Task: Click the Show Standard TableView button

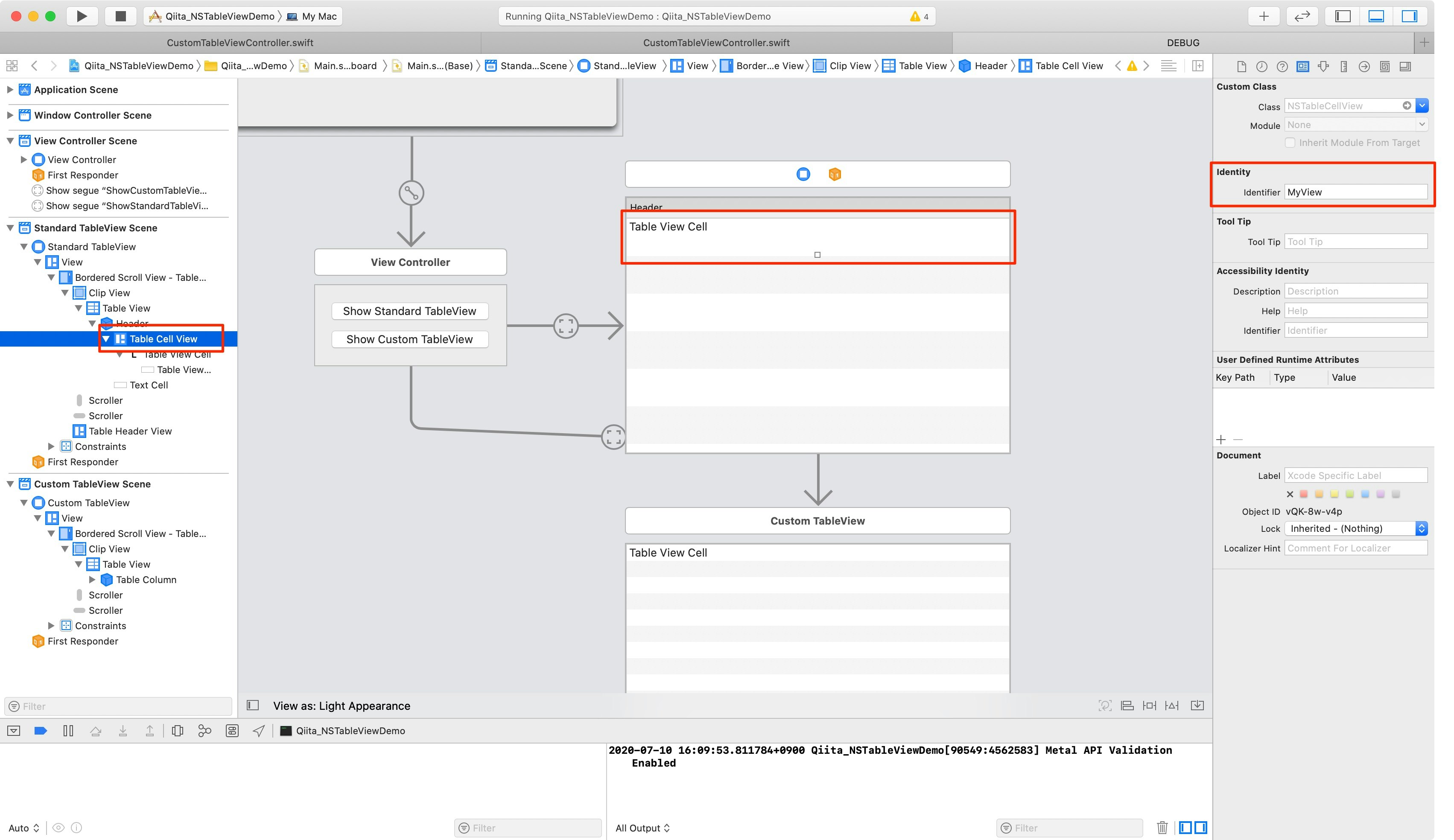Action: point(410,311)
